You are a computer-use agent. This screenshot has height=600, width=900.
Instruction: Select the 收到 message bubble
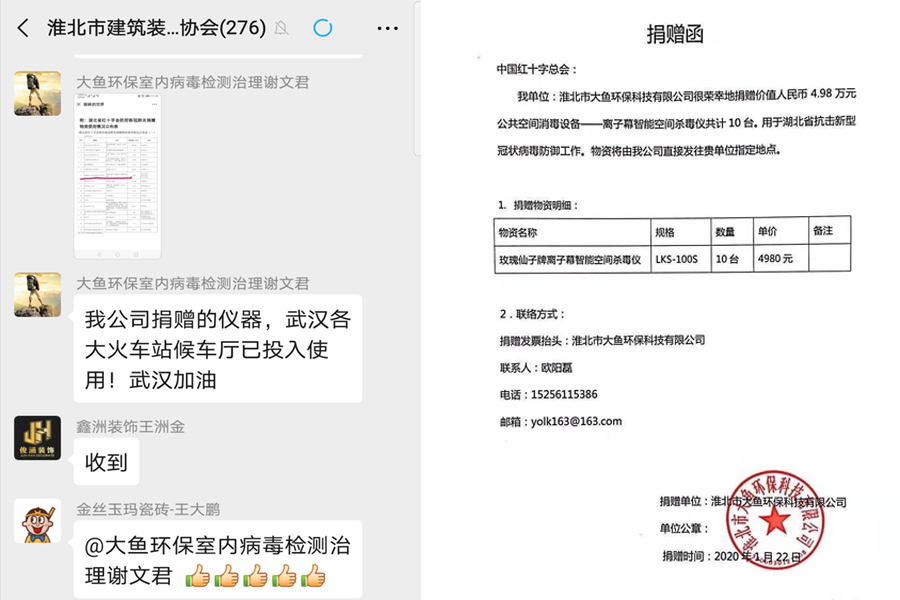click(106, 462)
